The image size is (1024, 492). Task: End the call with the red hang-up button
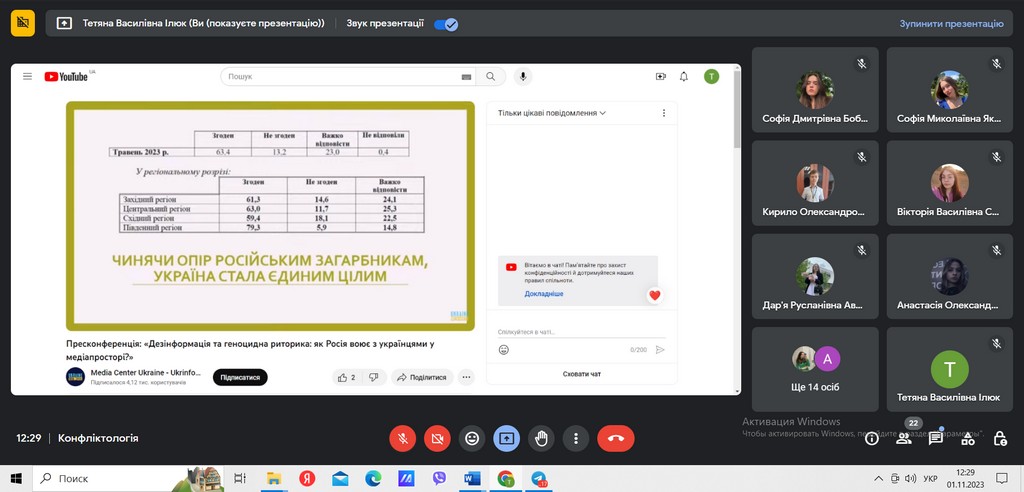(615, 438)
